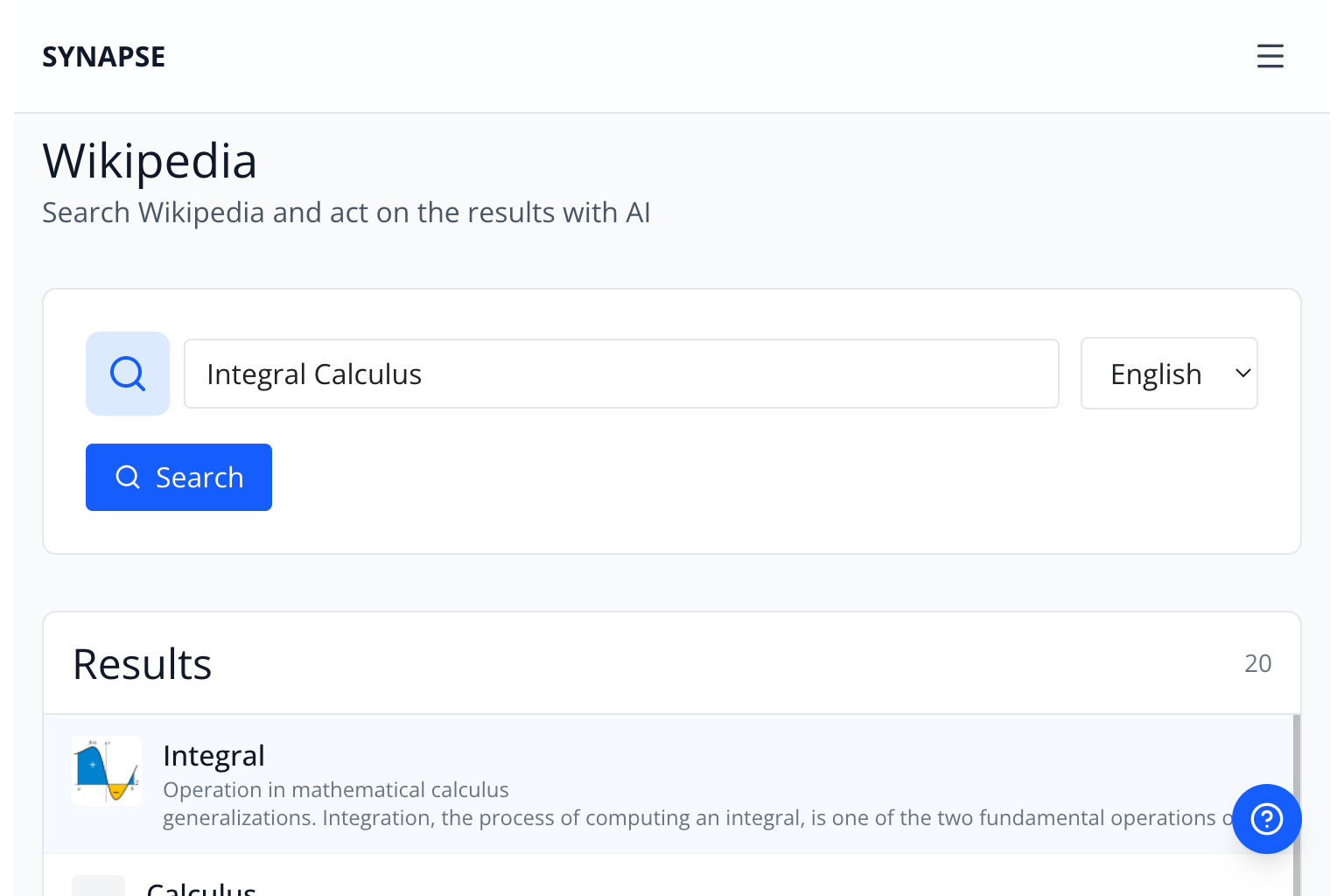
Task: Open the hamburger menu in the top right
Action: (1270, 56)
